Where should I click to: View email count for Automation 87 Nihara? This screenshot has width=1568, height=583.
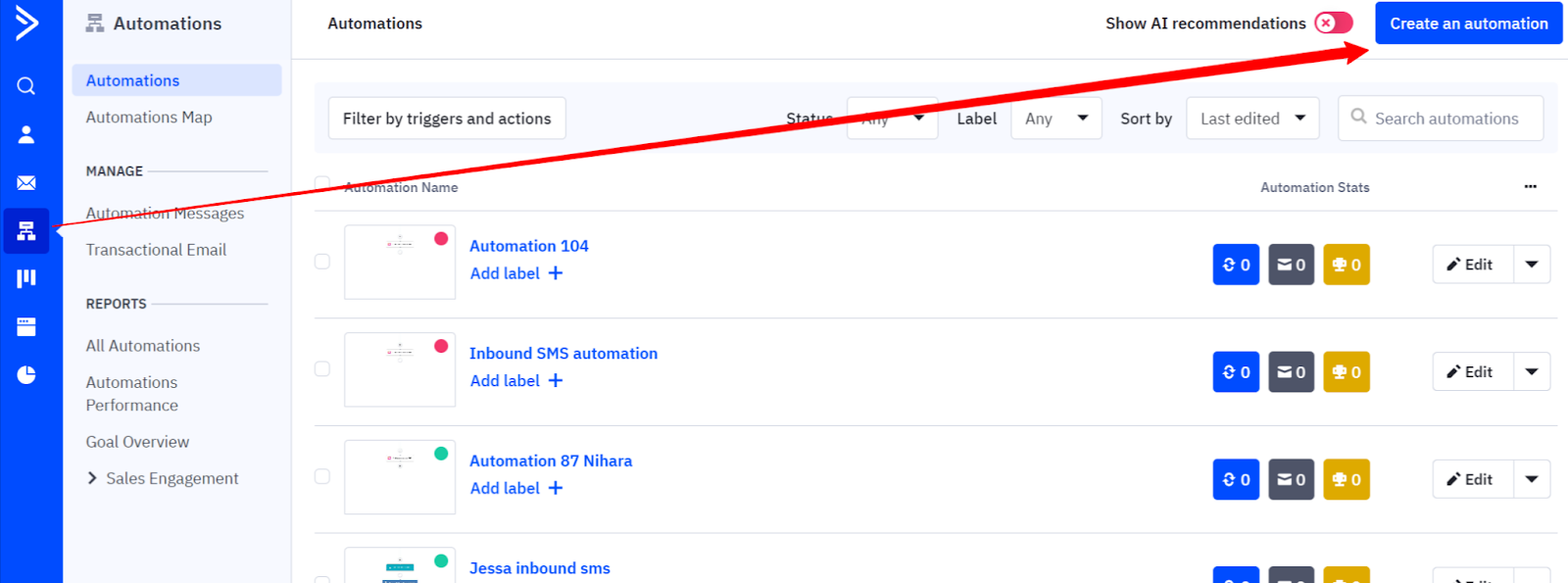1292,479
